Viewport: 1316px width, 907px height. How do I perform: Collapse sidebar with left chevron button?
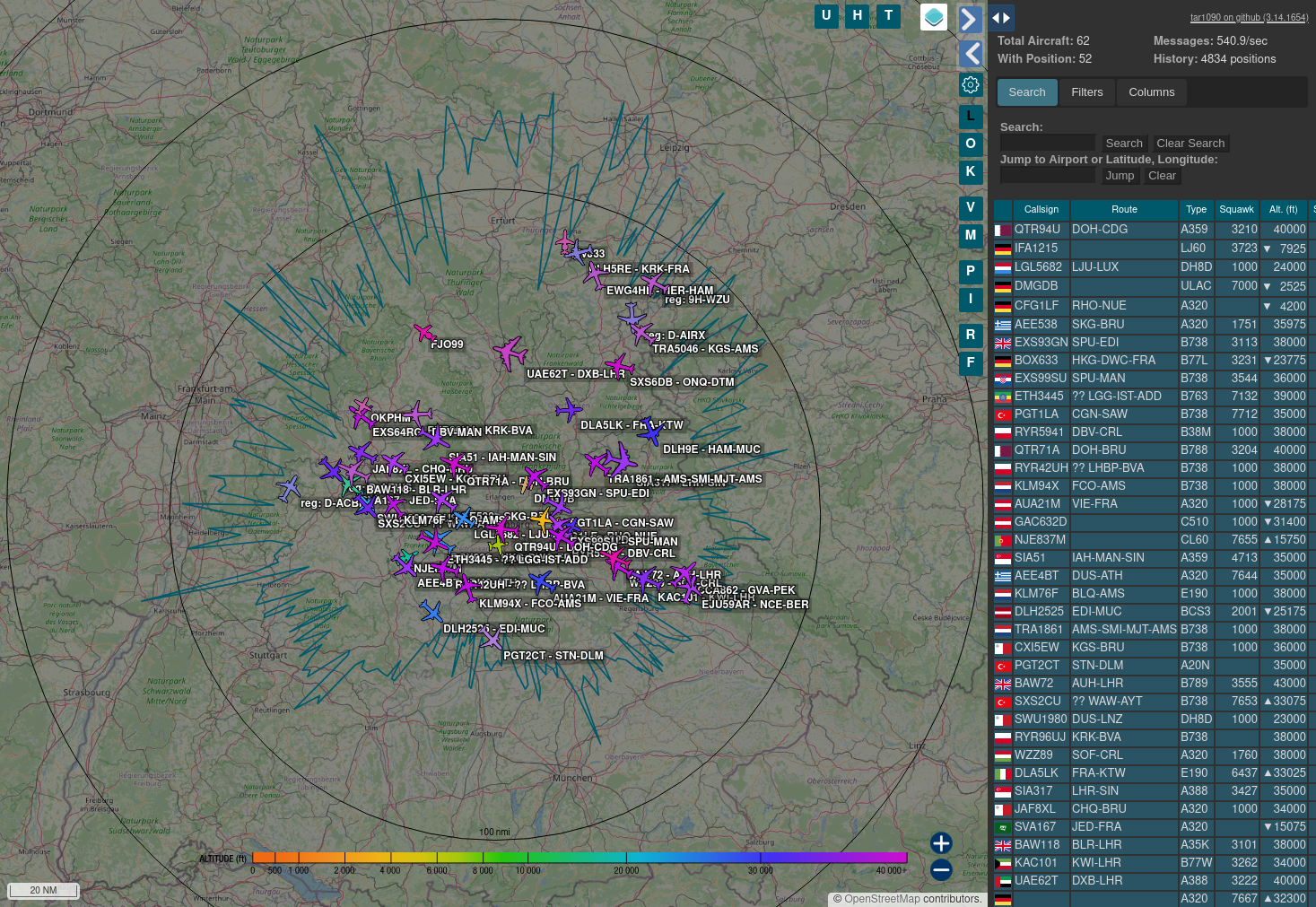coord(970,54)
